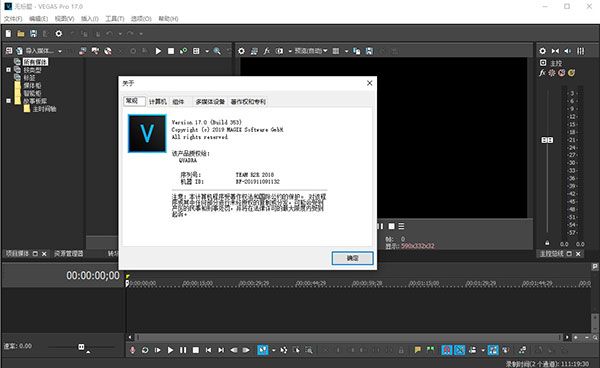The height and width of the screenshot is (368, 600).
Task: Select 主时间轴 folder in the media tree
Action: pyautogui.click(x=44, y=109)
